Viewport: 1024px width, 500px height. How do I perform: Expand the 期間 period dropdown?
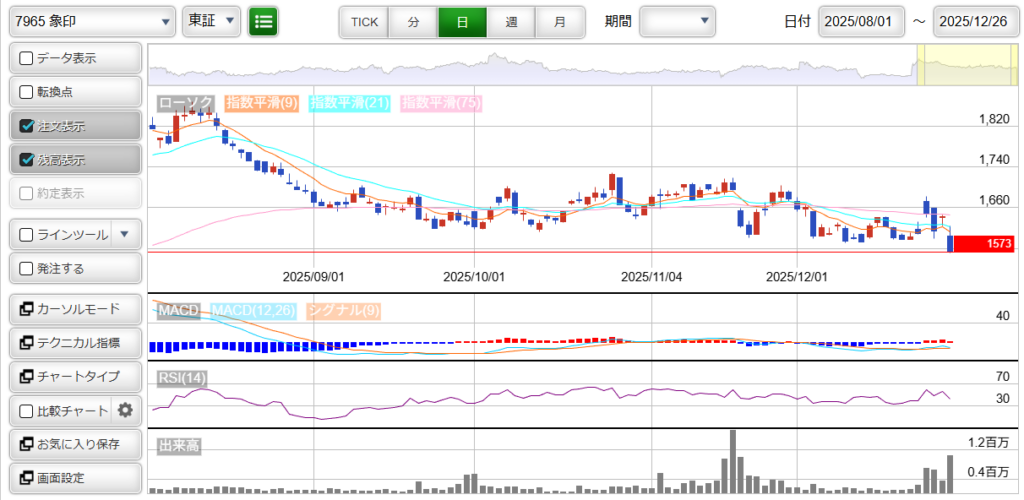click(x=677, y=21)
